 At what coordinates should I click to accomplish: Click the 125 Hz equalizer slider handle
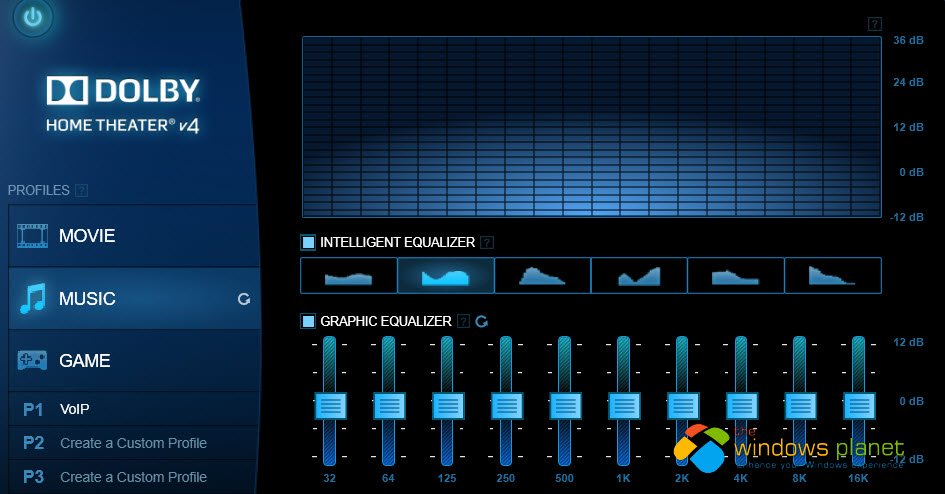pyautogui.click(x=448, y=405)
